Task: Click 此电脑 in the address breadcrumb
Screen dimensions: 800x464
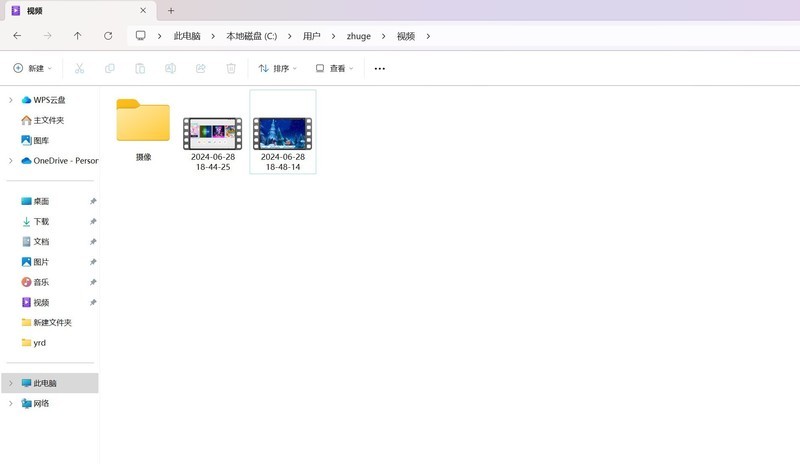Action: point(187,36)
